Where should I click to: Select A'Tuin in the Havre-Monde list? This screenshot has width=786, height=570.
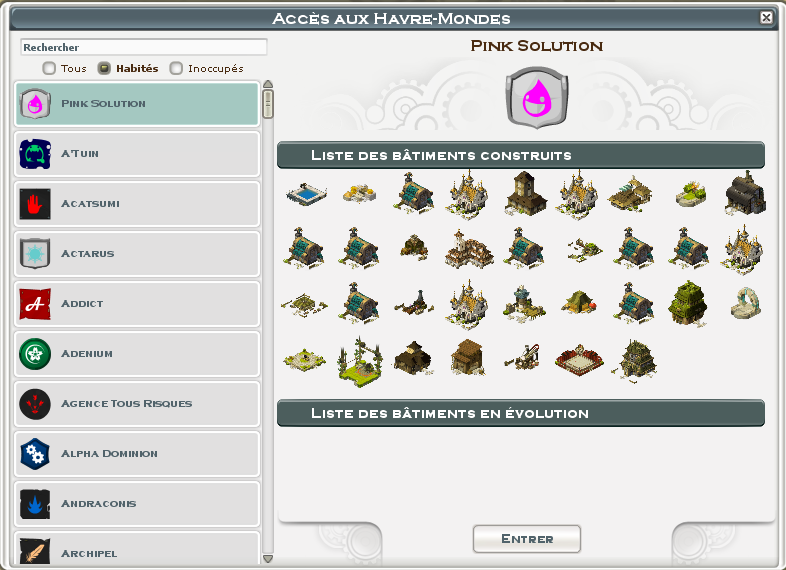pyautogui.click(x=137, y=154)
